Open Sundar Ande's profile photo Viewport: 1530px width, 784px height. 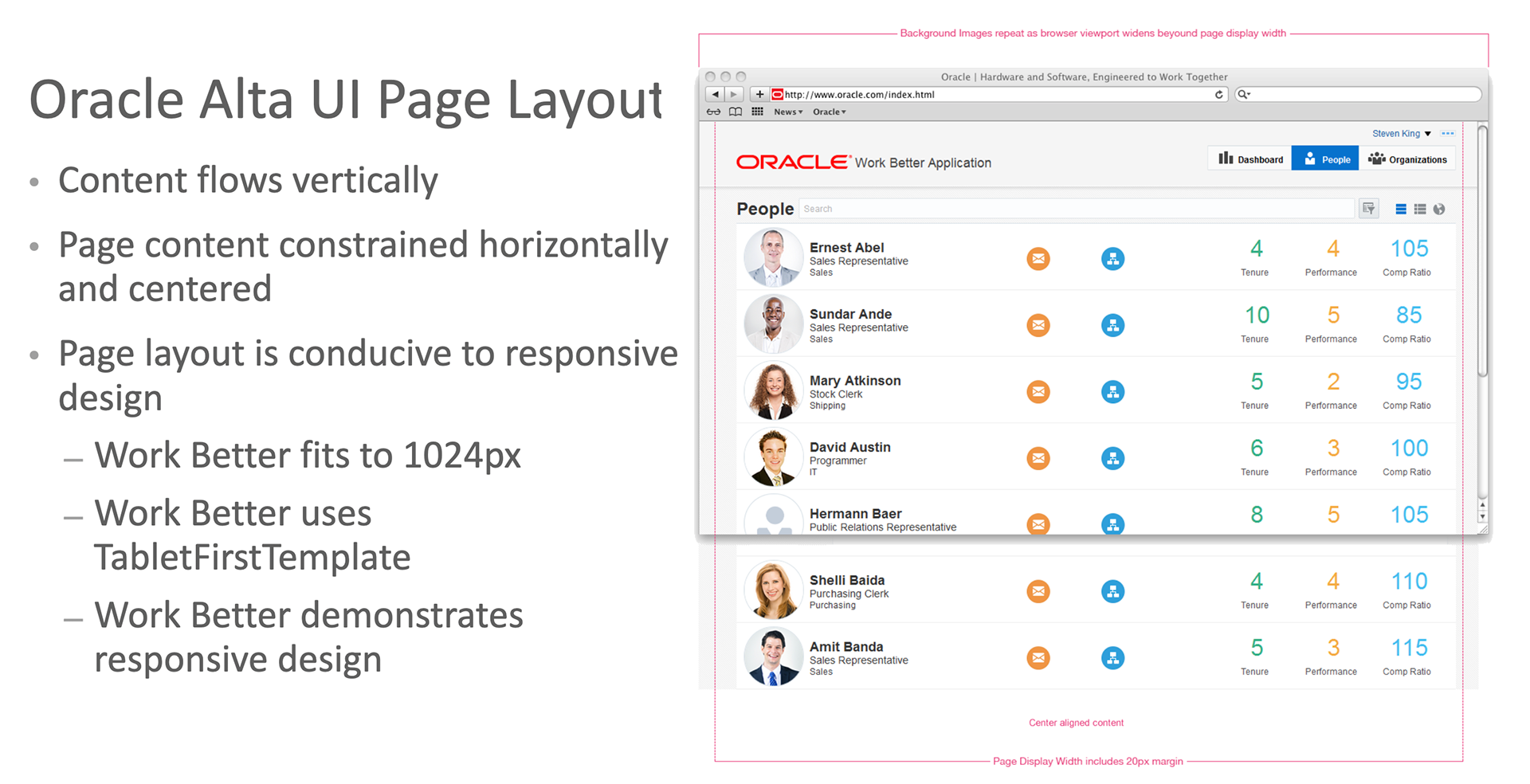[773, 324]
